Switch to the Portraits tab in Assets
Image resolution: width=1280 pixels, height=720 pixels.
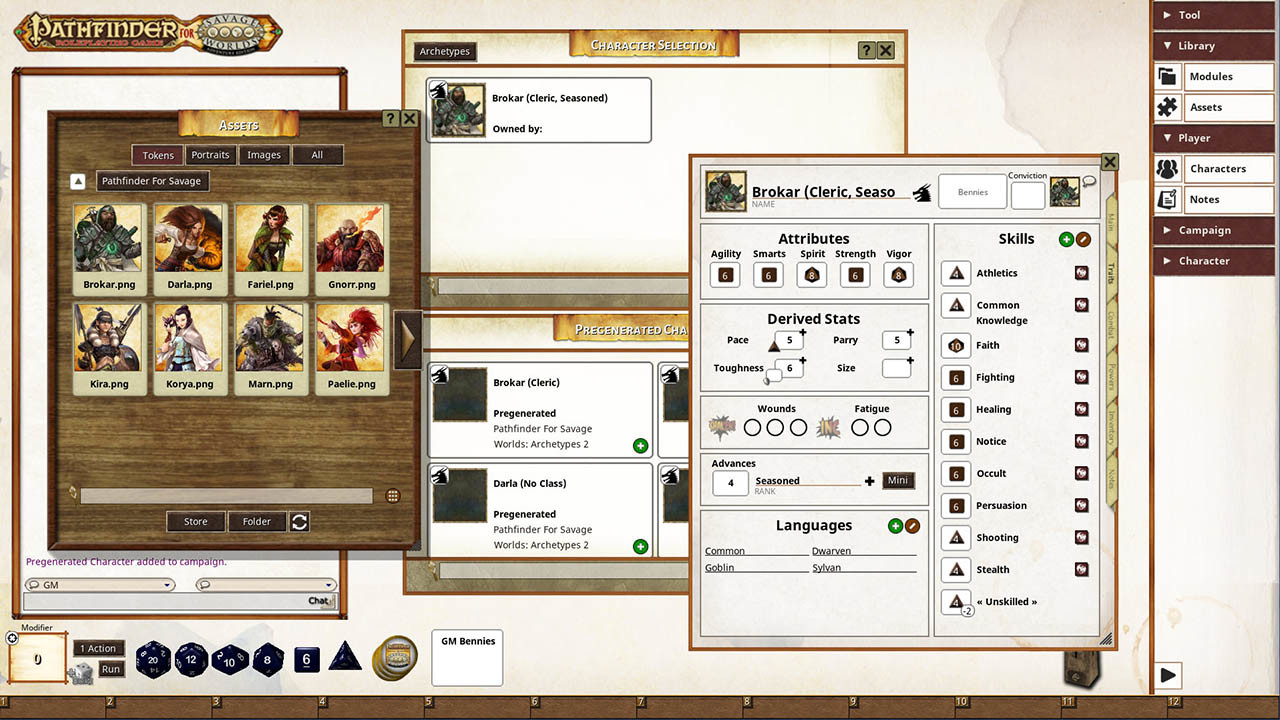coord(210,155)
